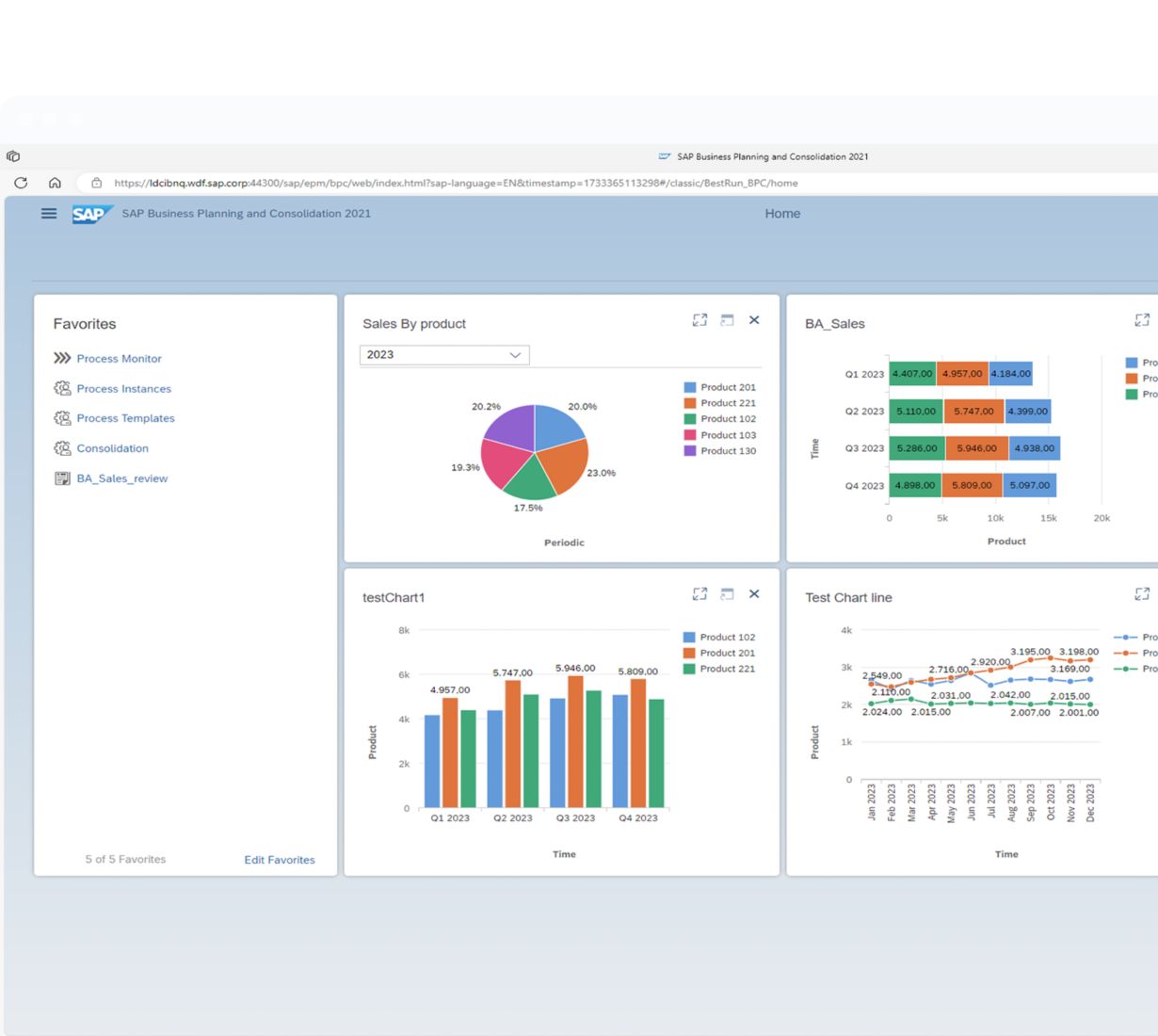
Task: Close the Sales By product tile
Action: [x=754, y=320]
